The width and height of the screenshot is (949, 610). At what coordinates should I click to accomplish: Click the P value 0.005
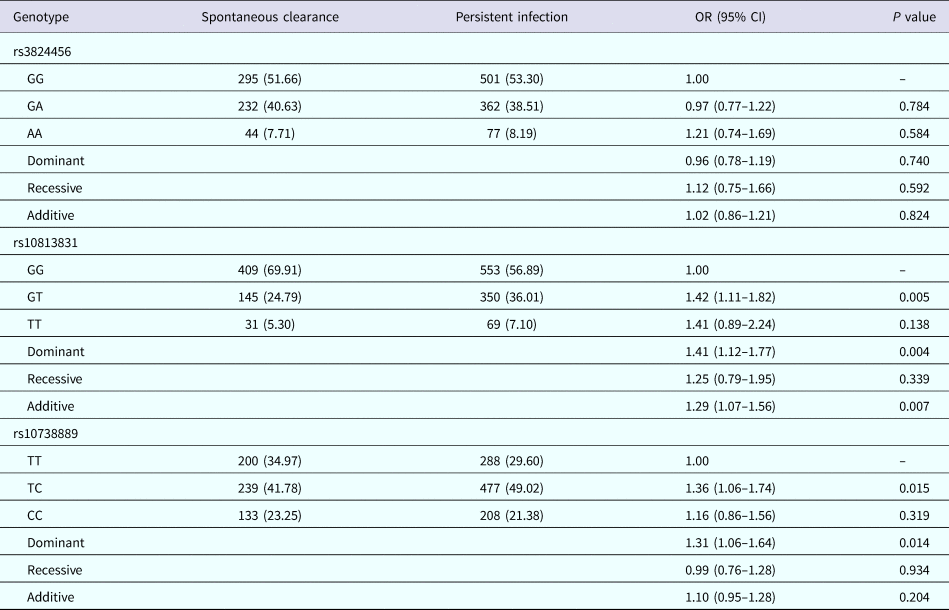(x=914, y=297)
